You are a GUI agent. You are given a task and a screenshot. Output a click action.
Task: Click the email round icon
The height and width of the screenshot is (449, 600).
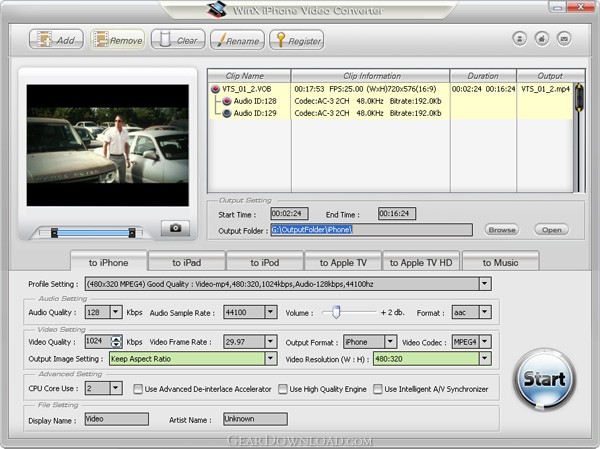click(564, 39)
